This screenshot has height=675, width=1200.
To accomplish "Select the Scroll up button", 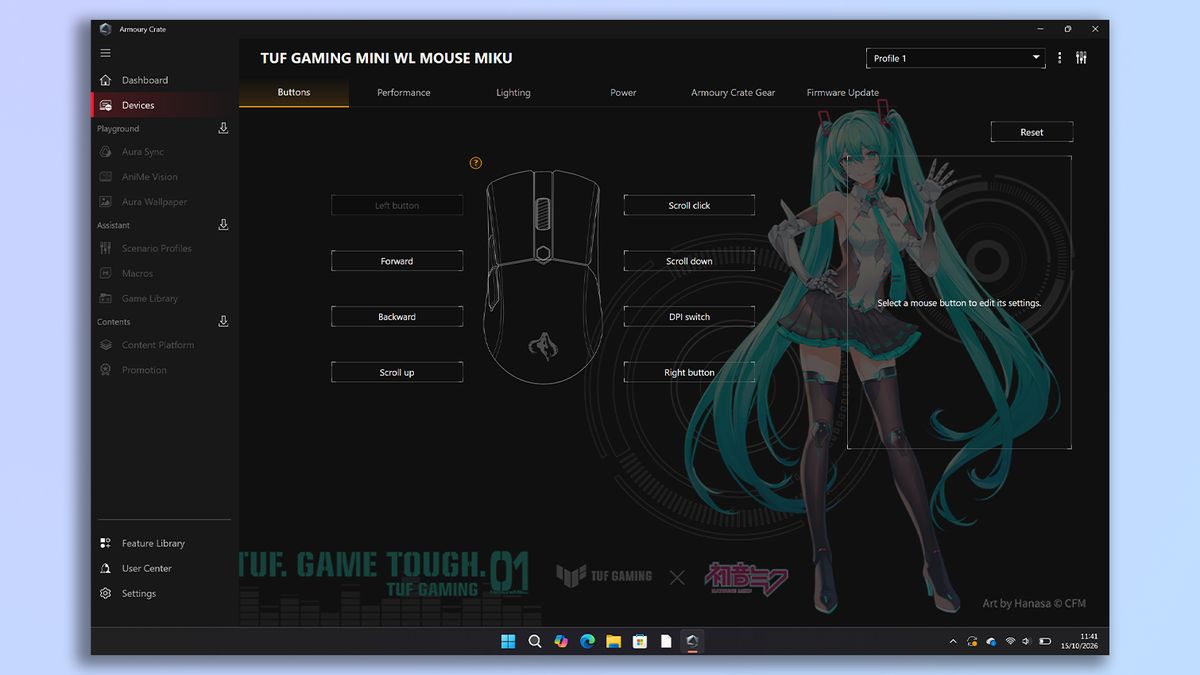I will 397,373.
